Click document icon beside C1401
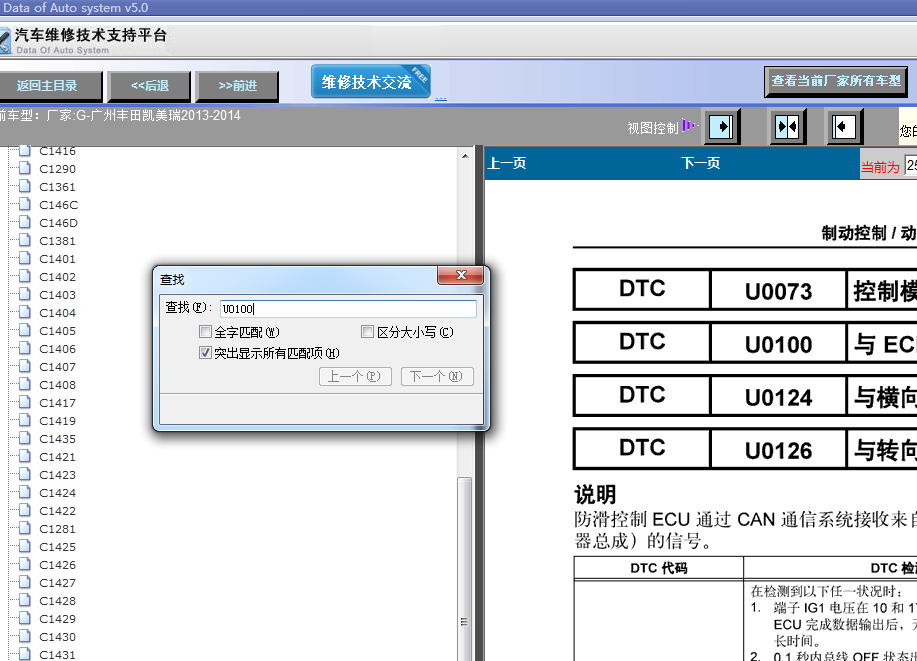The image size is (917, 661). click(25, 259)
